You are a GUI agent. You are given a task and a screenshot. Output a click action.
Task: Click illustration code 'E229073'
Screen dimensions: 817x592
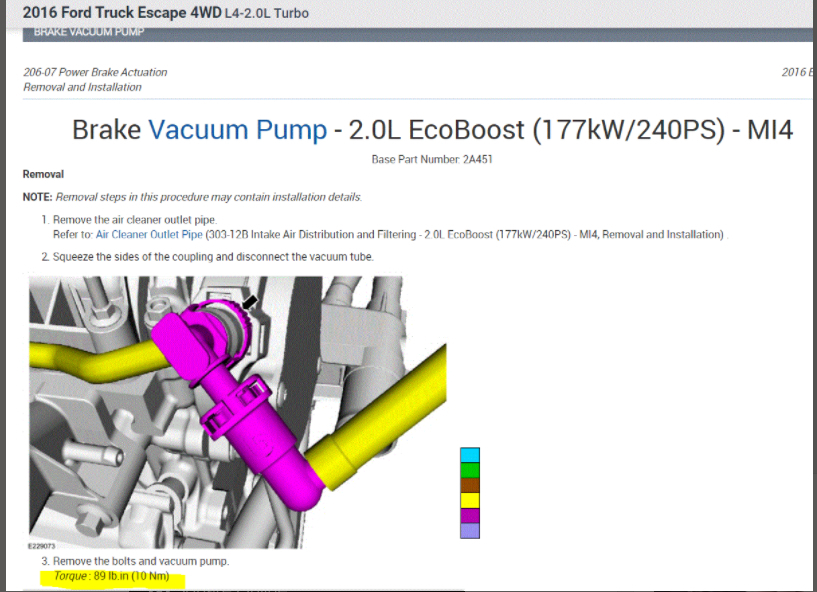click(42, 546)
